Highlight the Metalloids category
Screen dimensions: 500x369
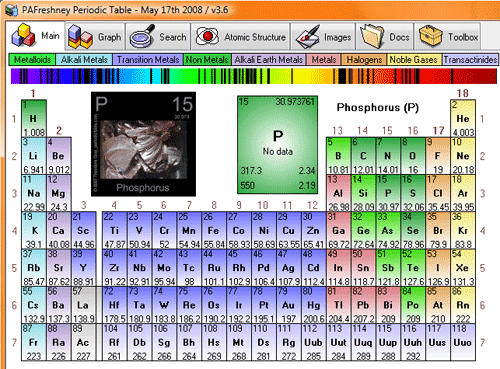pyautogui.click(x=32, y=60)
